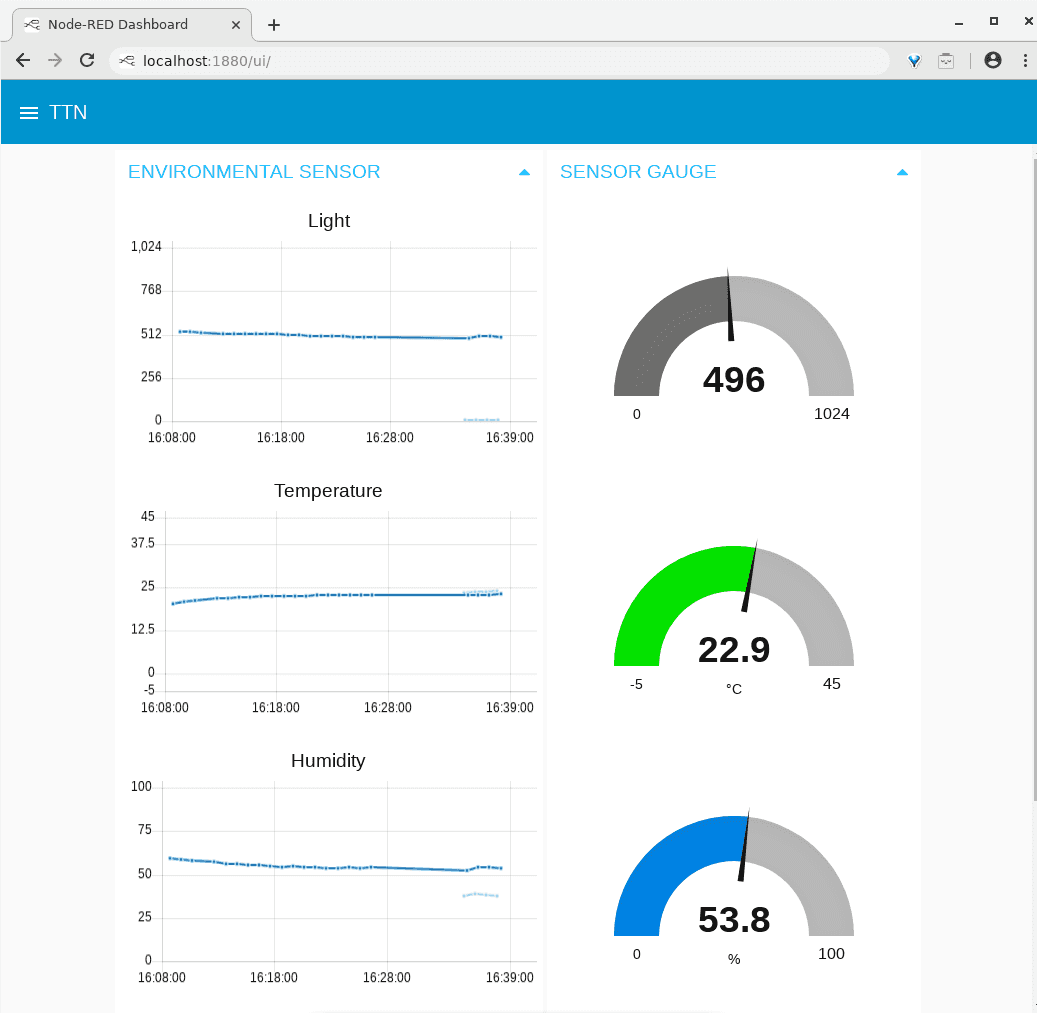Open the browser profile account icon
The image size is (1037, 1013).
point(992,60)
